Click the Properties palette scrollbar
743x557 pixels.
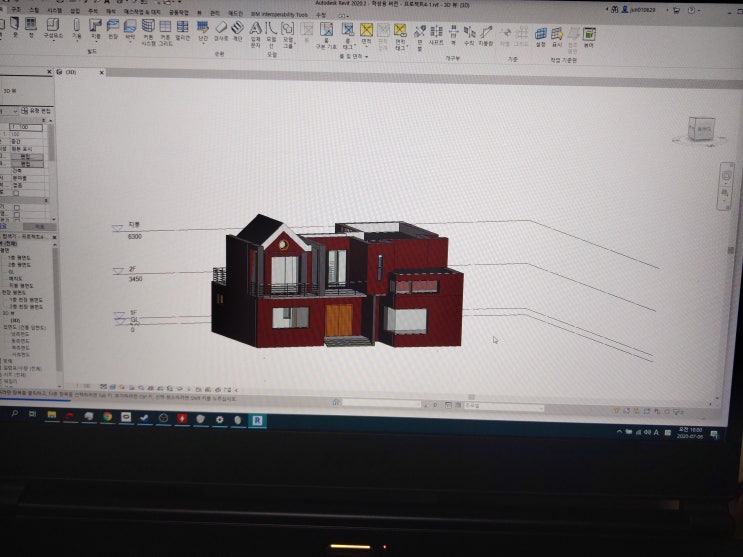(x=51, y=142)
